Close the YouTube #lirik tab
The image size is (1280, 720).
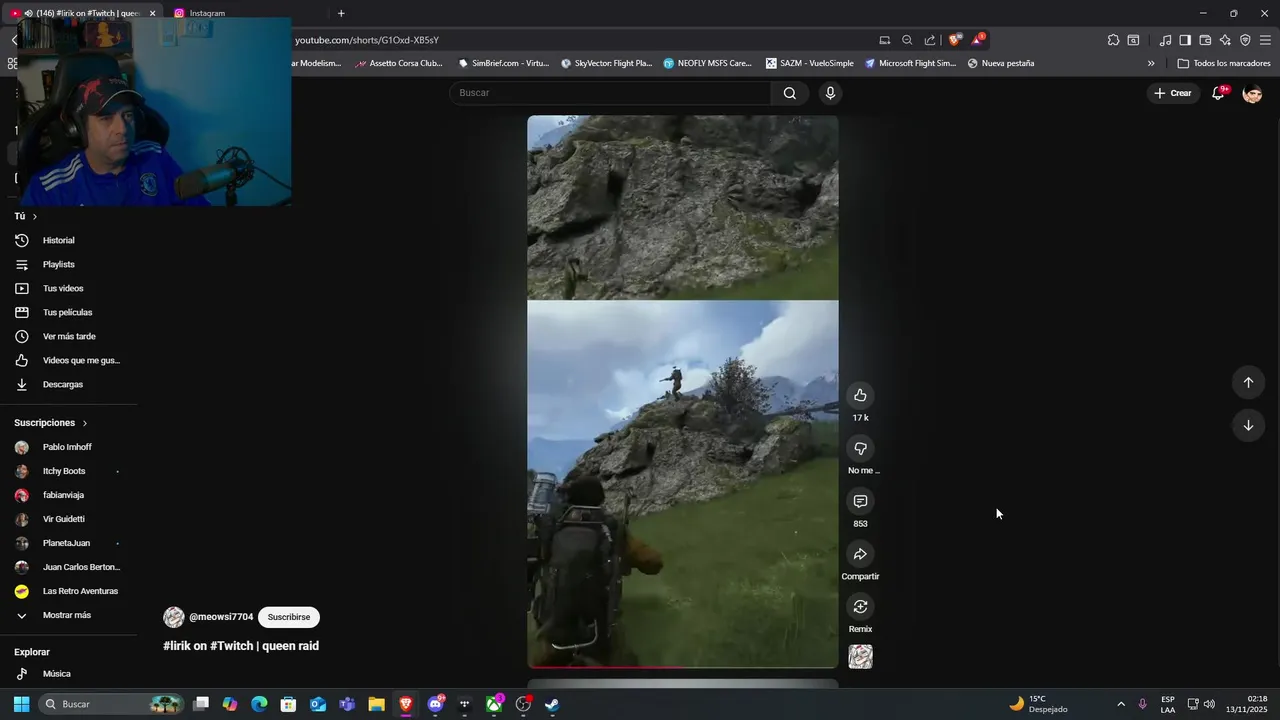click(x=153, y=14)
